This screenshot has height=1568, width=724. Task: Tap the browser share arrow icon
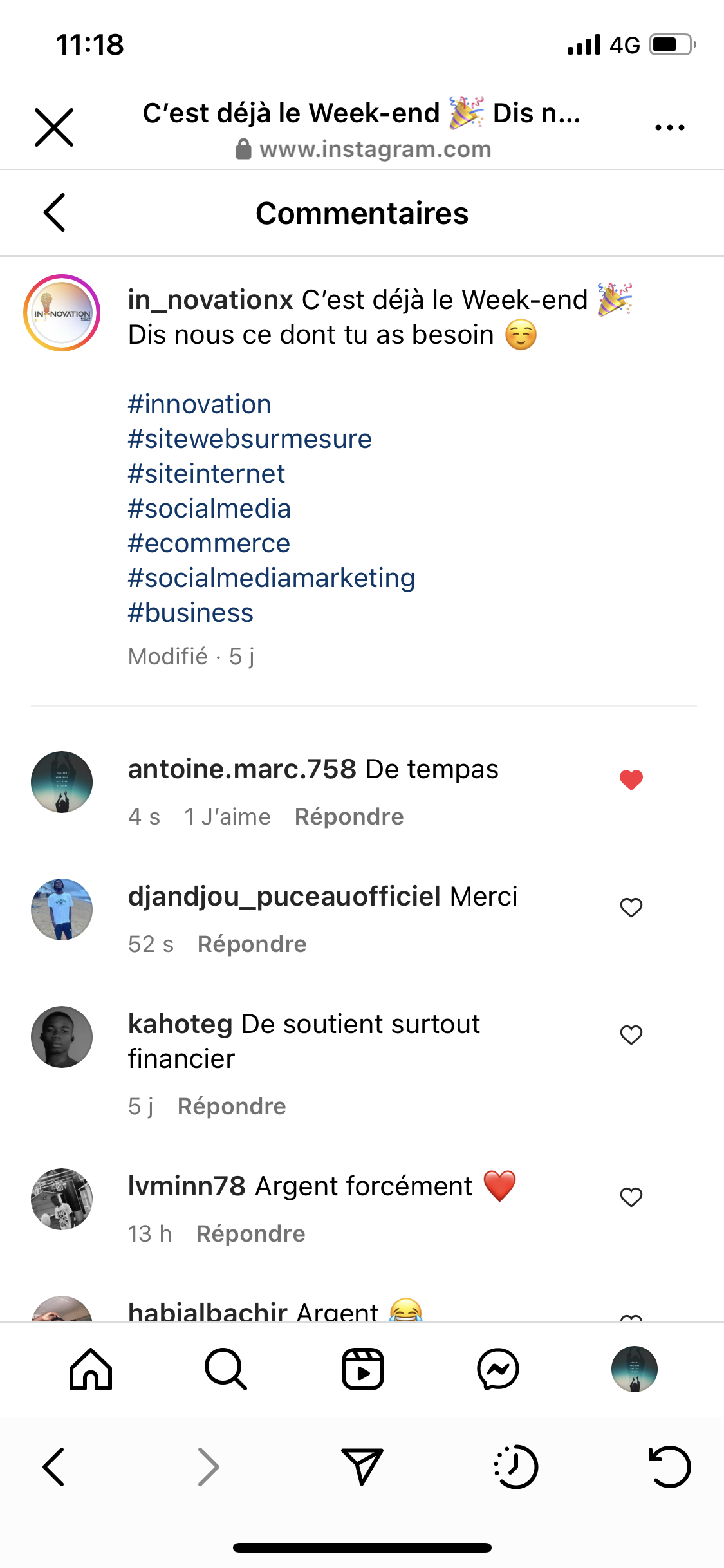click(x=362, y=1466)
